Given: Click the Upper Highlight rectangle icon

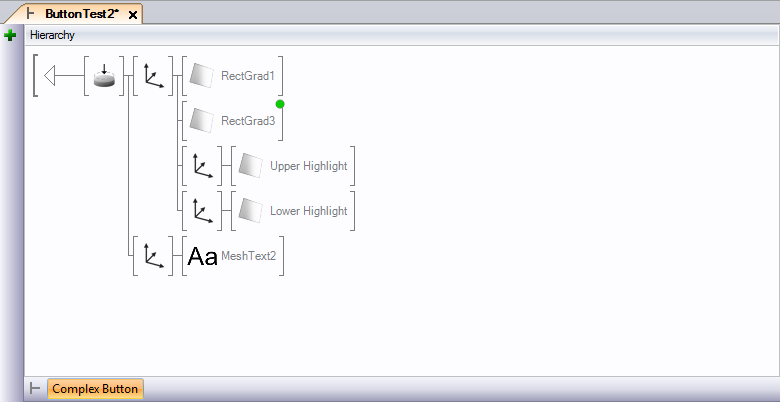Looking at the screenshot, I should pyautogui.click(x=251, y=166).
